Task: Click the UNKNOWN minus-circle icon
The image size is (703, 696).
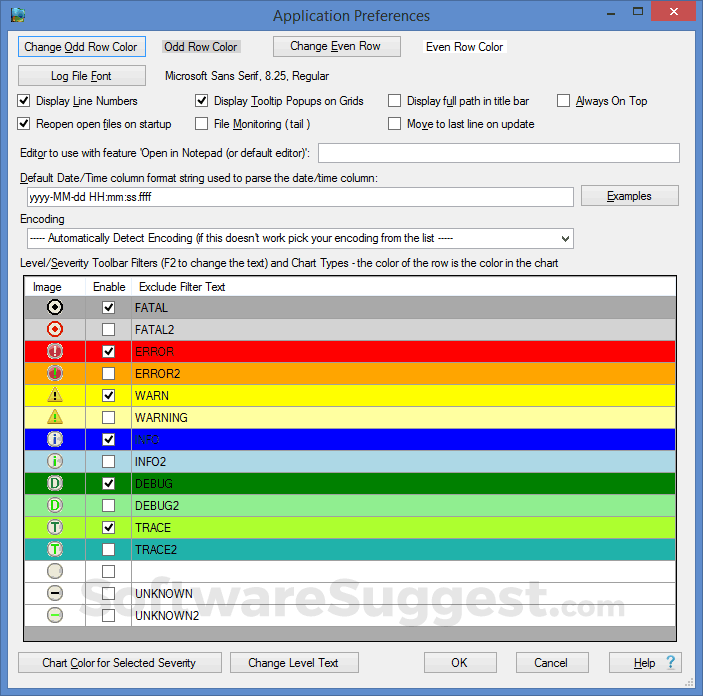Action: click(x=55, y=594)
